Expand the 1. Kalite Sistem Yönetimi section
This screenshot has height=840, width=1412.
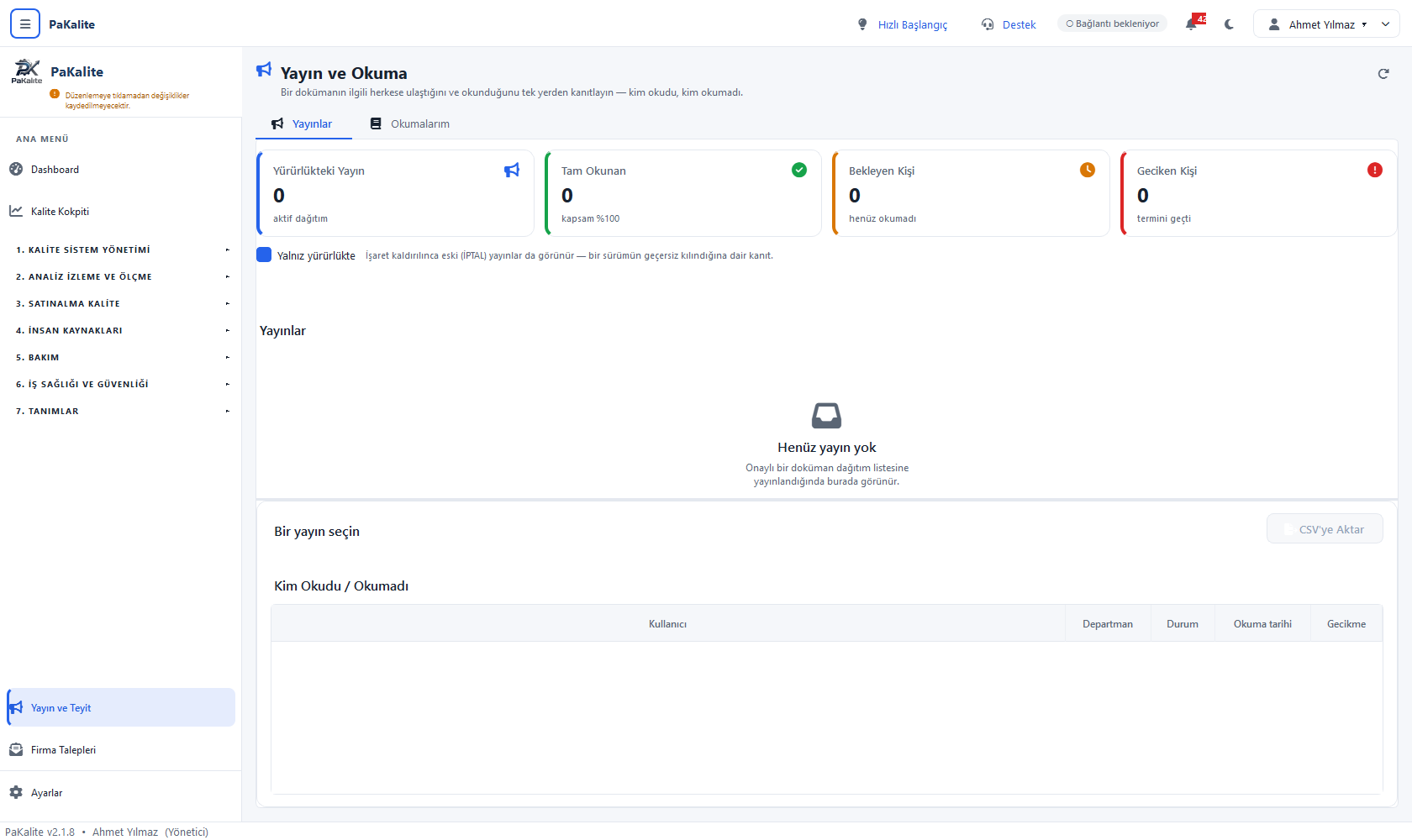coord(122,249)
